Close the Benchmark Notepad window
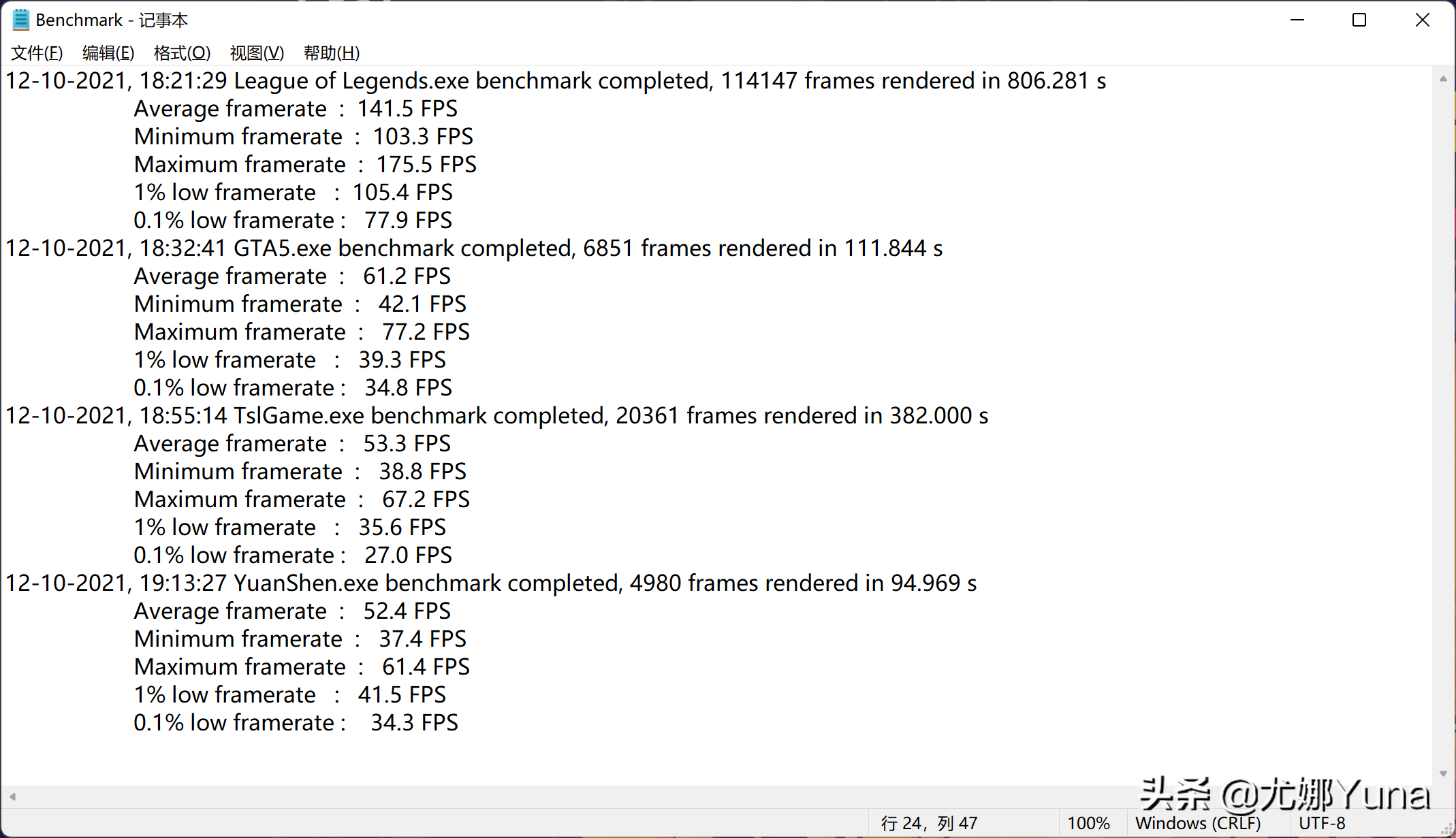The image size is (1456, 838). coord(1422,20)
